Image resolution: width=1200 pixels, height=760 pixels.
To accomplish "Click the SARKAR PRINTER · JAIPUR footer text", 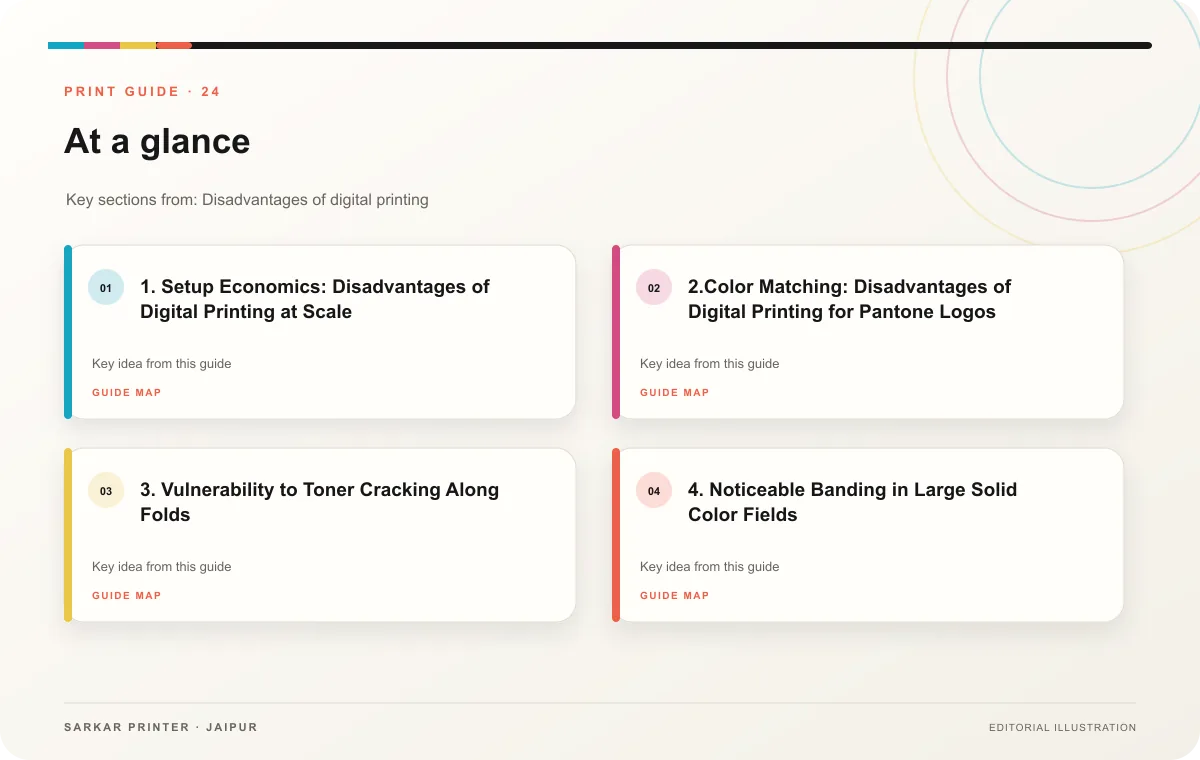I will (x=161, y=727).
